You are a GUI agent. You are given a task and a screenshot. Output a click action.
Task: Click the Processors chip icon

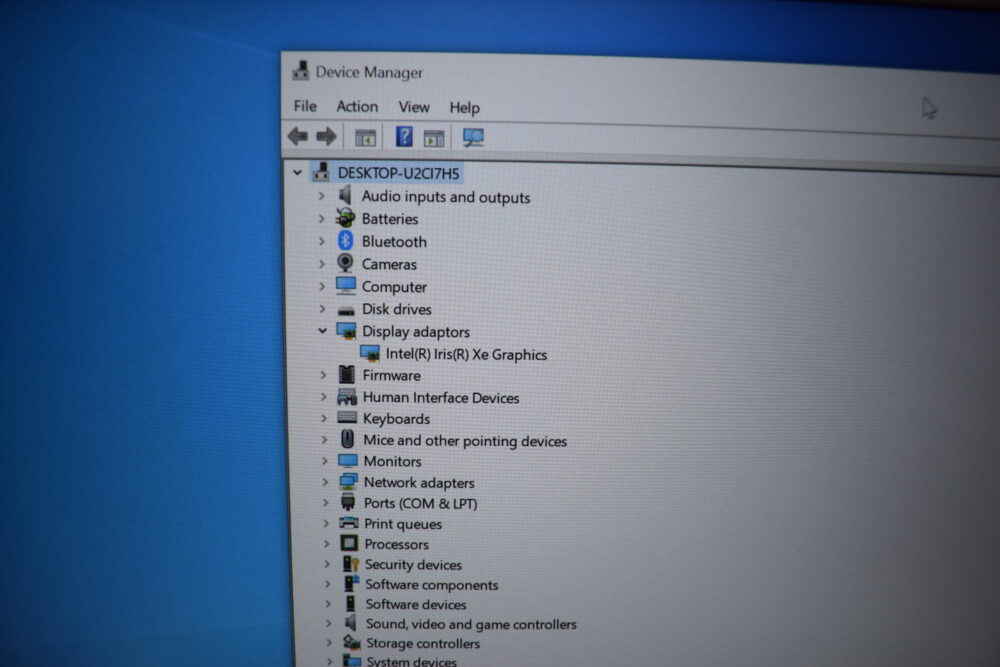point(349,543)
